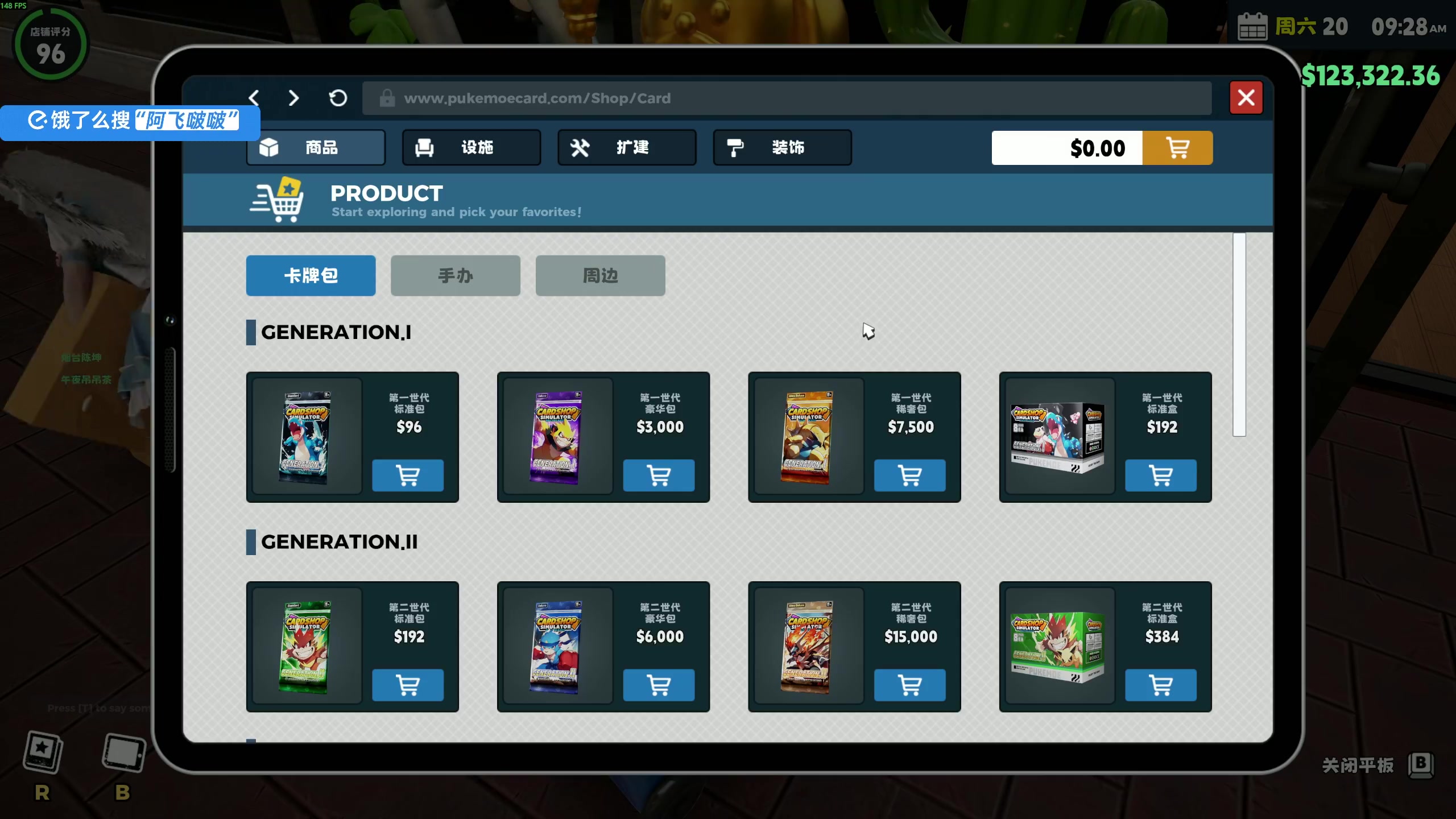Click the lock icon in the address bar
Screen dimensions: 1456x819
click(387, 98)
